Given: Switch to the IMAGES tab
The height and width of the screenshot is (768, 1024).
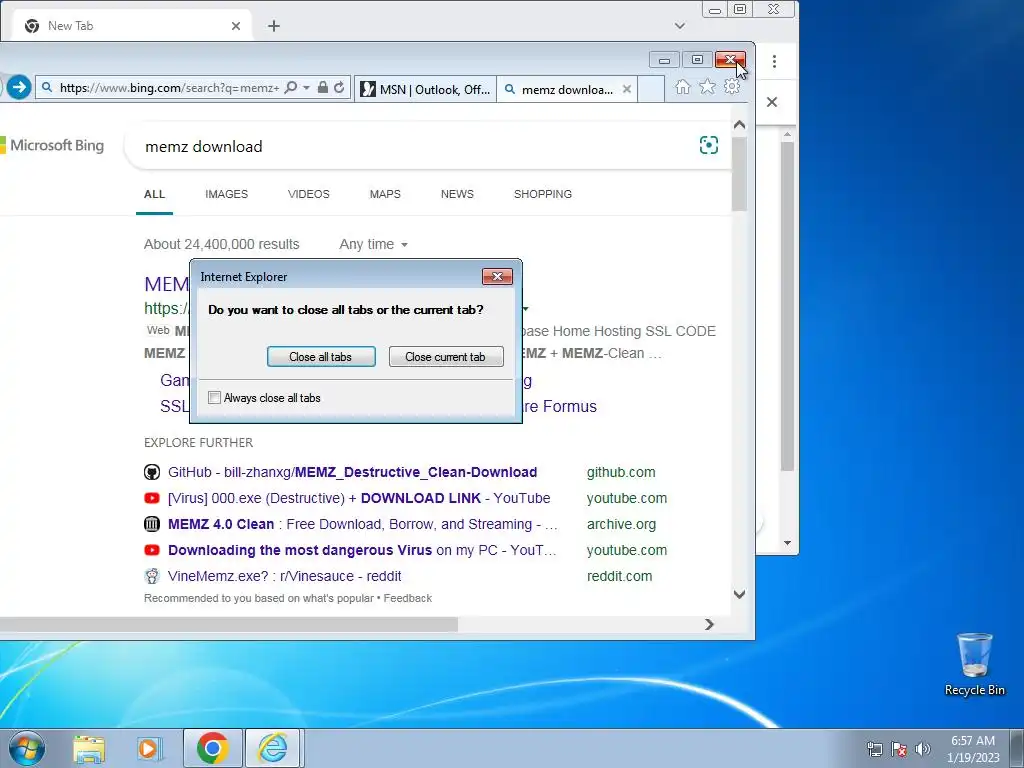Looking at the screenshot, I should pos(227,194).
